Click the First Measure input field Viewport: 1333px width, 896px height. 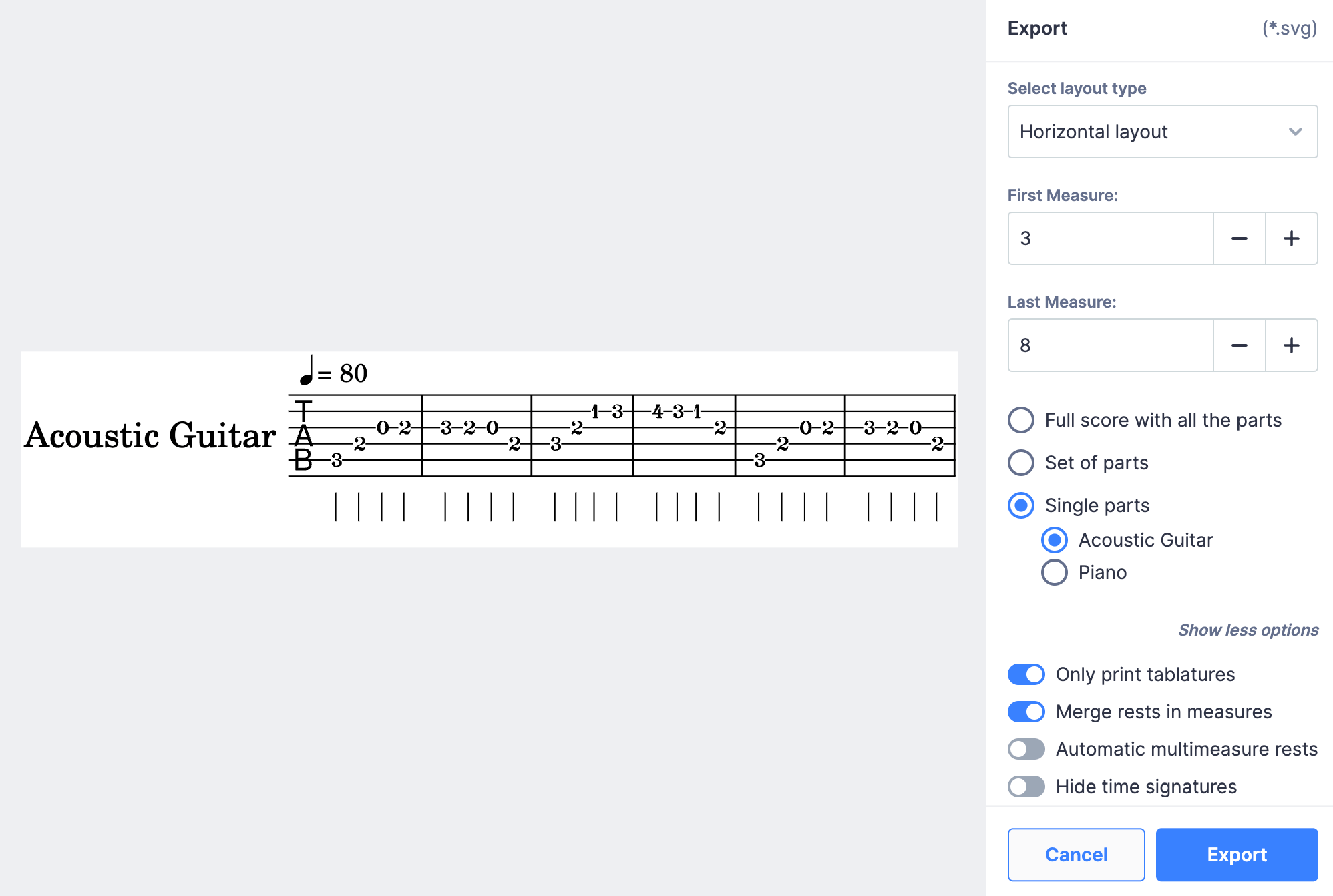click(1110, 238)
